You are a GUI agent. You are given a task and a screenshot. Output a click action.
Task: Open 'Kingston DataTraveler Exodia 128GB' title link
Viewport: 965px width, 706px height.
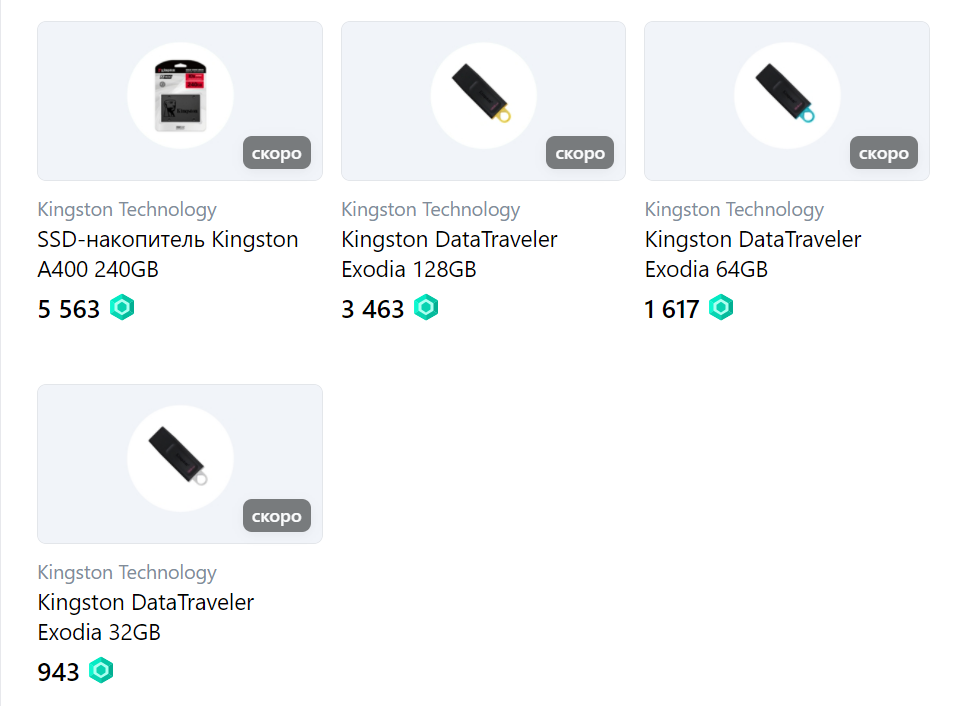[x=449, y=254]
